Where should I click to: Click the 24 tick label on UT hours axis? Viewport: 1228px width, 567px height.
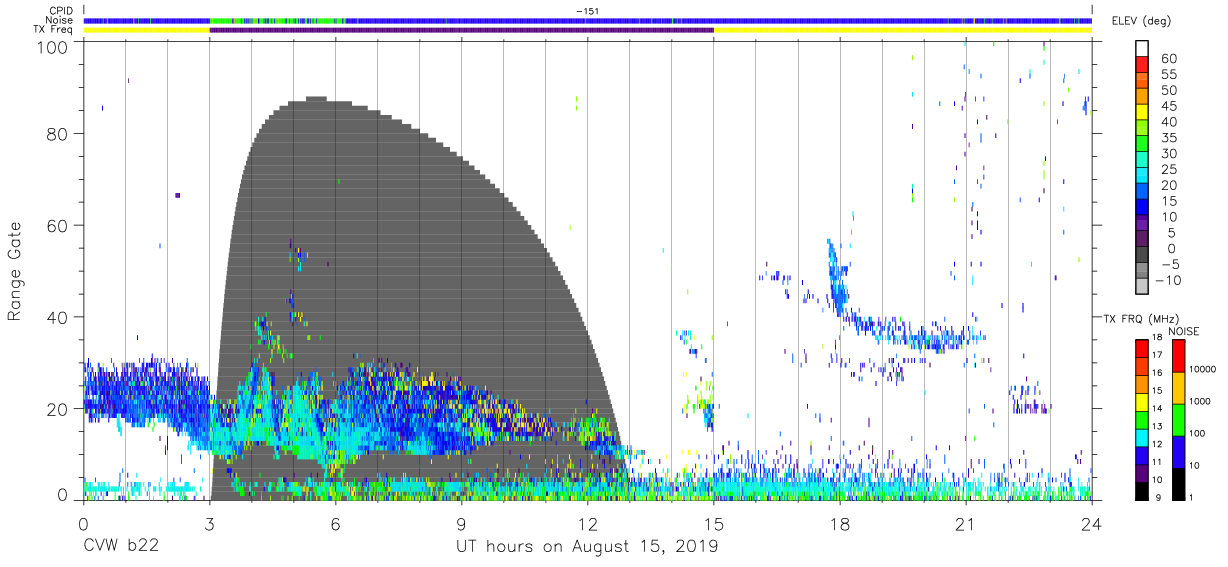(x=1091, y=526)
